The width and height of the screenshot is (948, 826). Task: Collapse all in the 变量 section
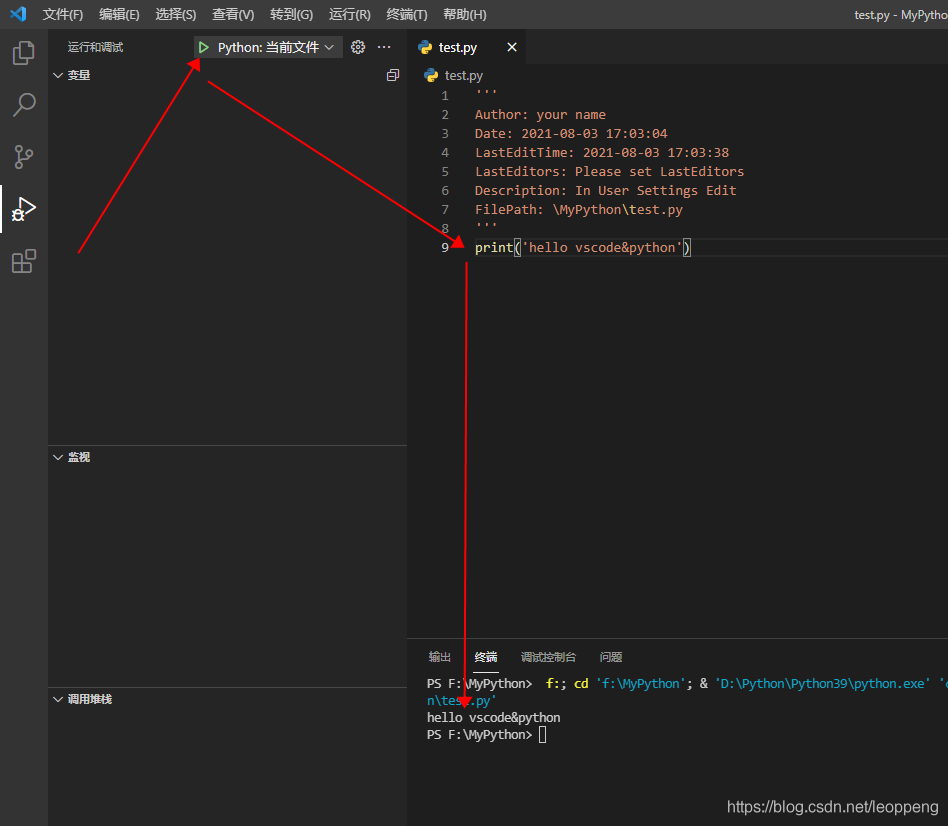click(393, 75)
